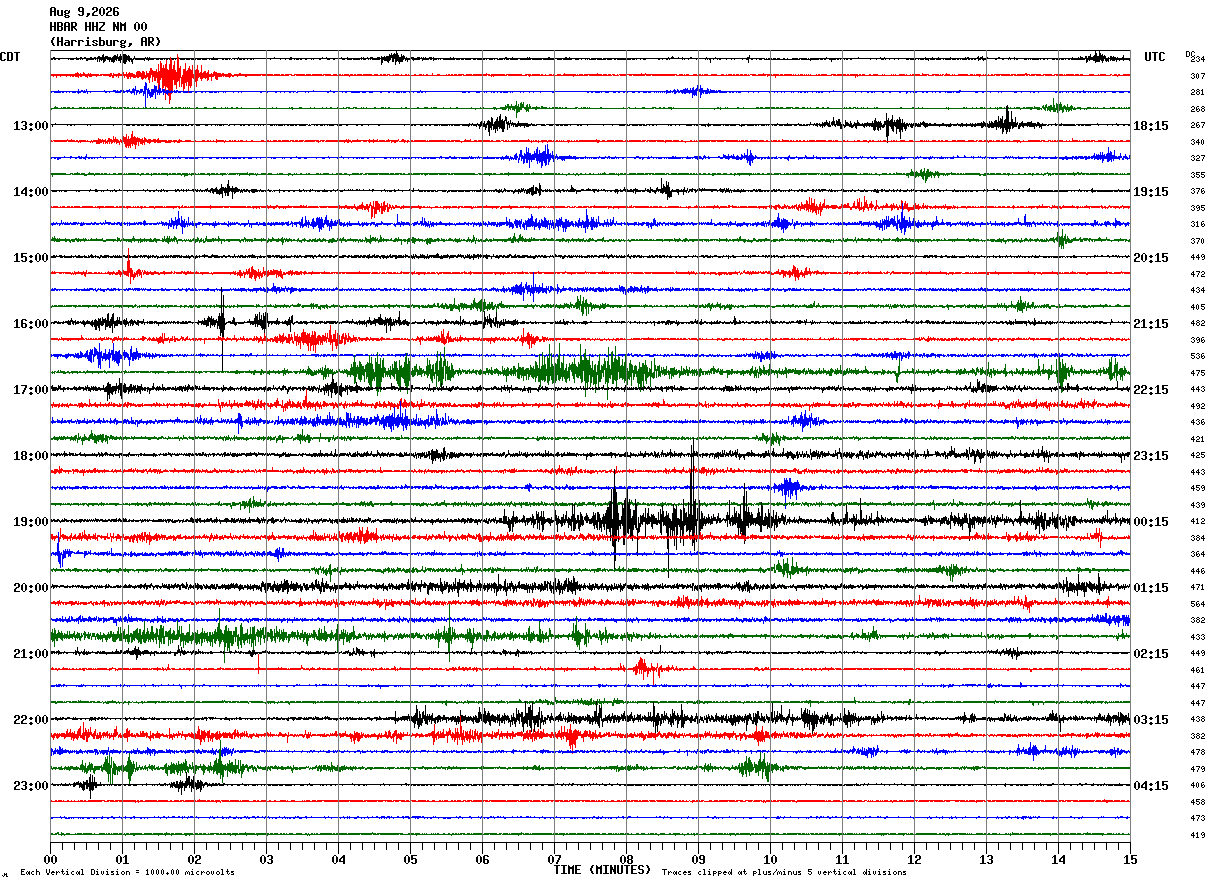Image resolution: width=1210 pixels, height=886 pixels.
Task: Click the 13:00 CDT time label
Action: [31, 126]
